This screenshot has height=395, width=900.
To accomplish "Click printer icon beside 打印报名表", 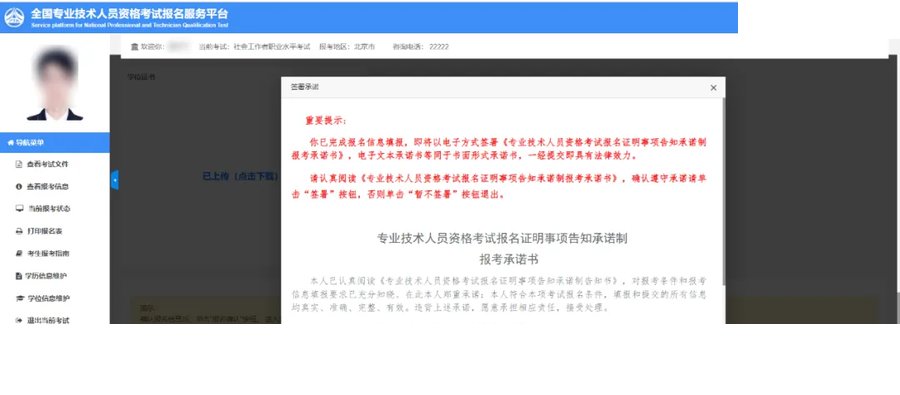I will (x=19, y=231).
